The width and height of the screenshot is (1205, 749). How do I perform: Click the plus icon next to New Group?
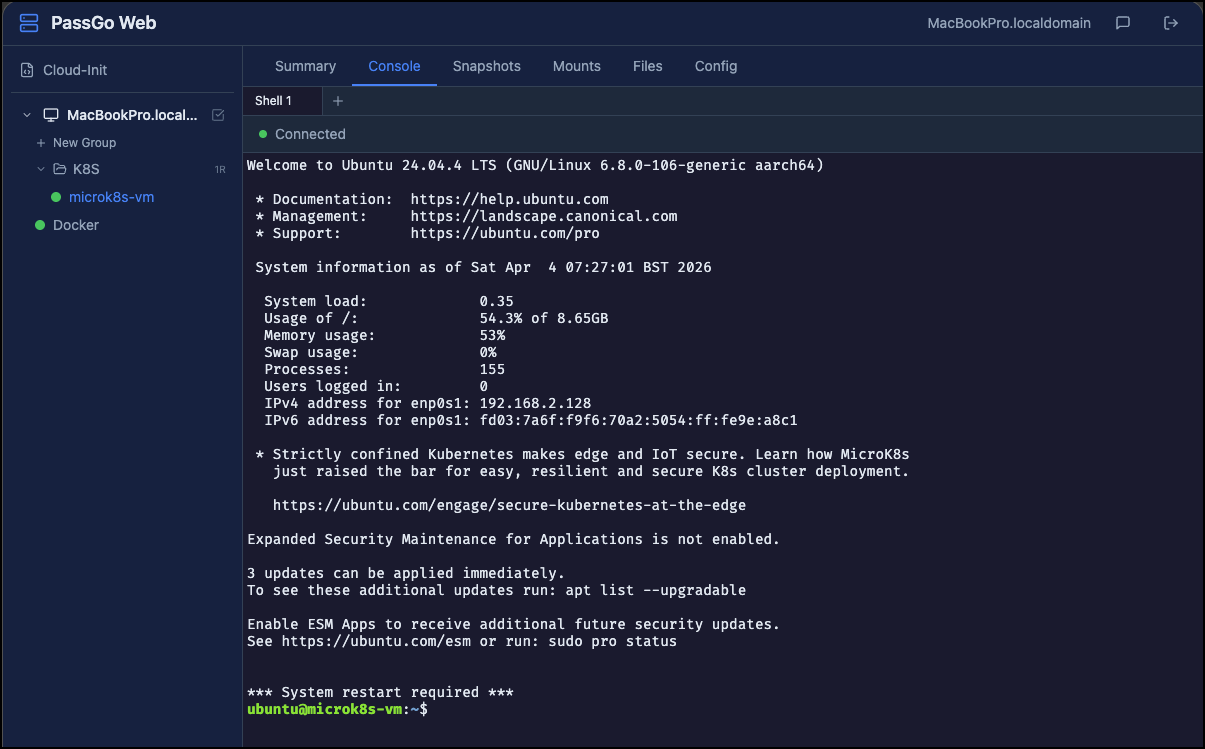pyautogui.click(x=41, y=143)
